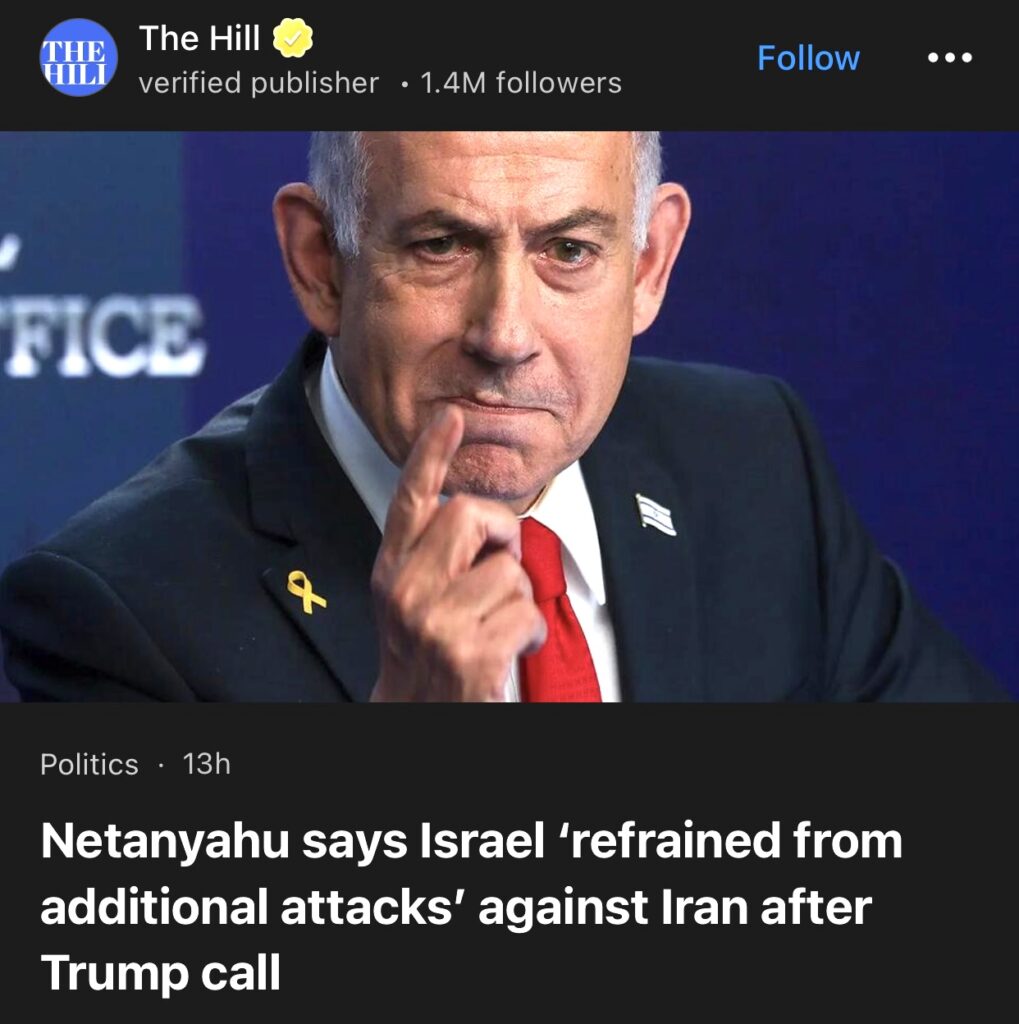Click 'additional attacks' in the headline
Viewport: 1019px width, 1024px height.
tap(246, 907)
